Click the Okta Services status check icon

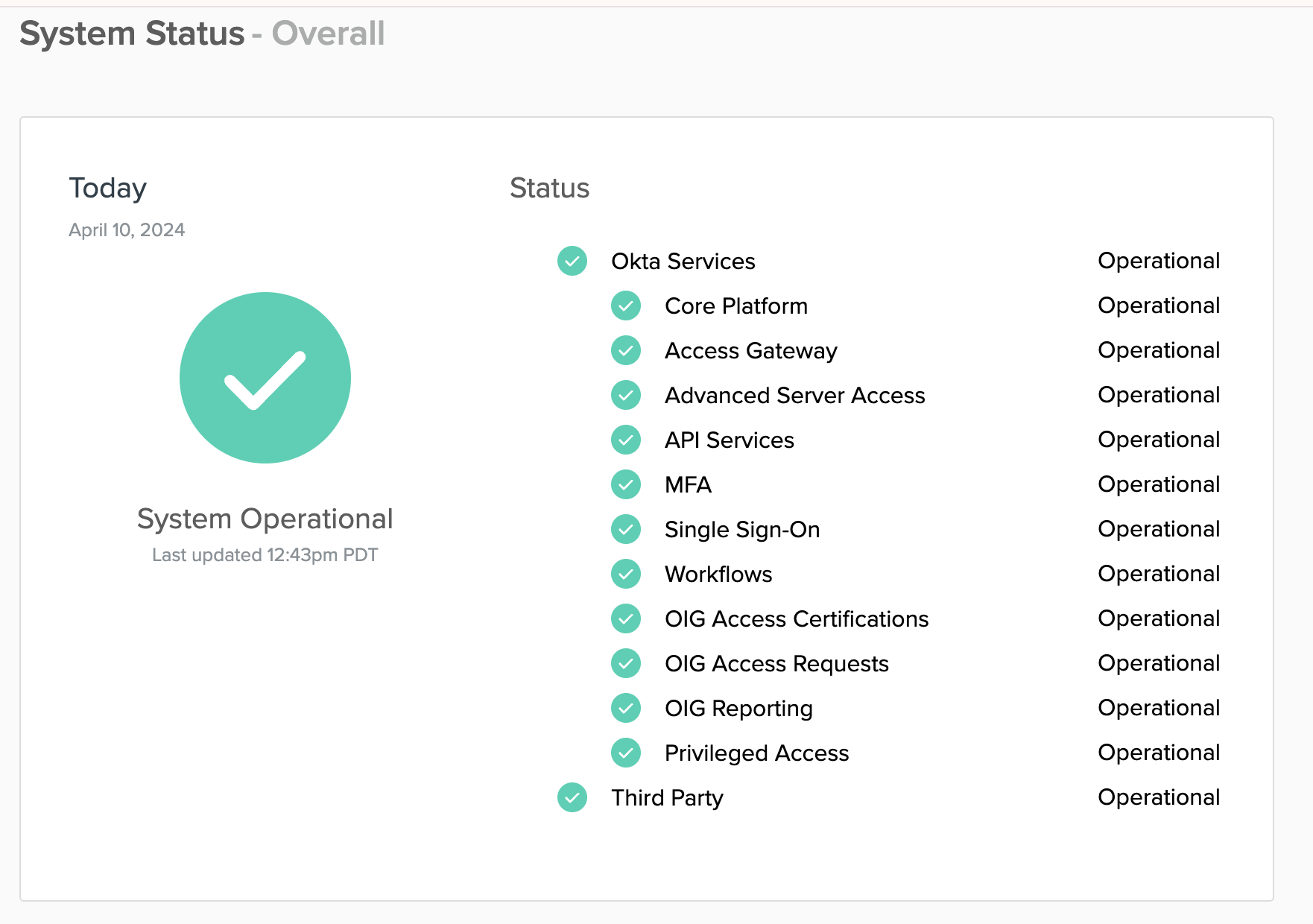tap(572, 261)
